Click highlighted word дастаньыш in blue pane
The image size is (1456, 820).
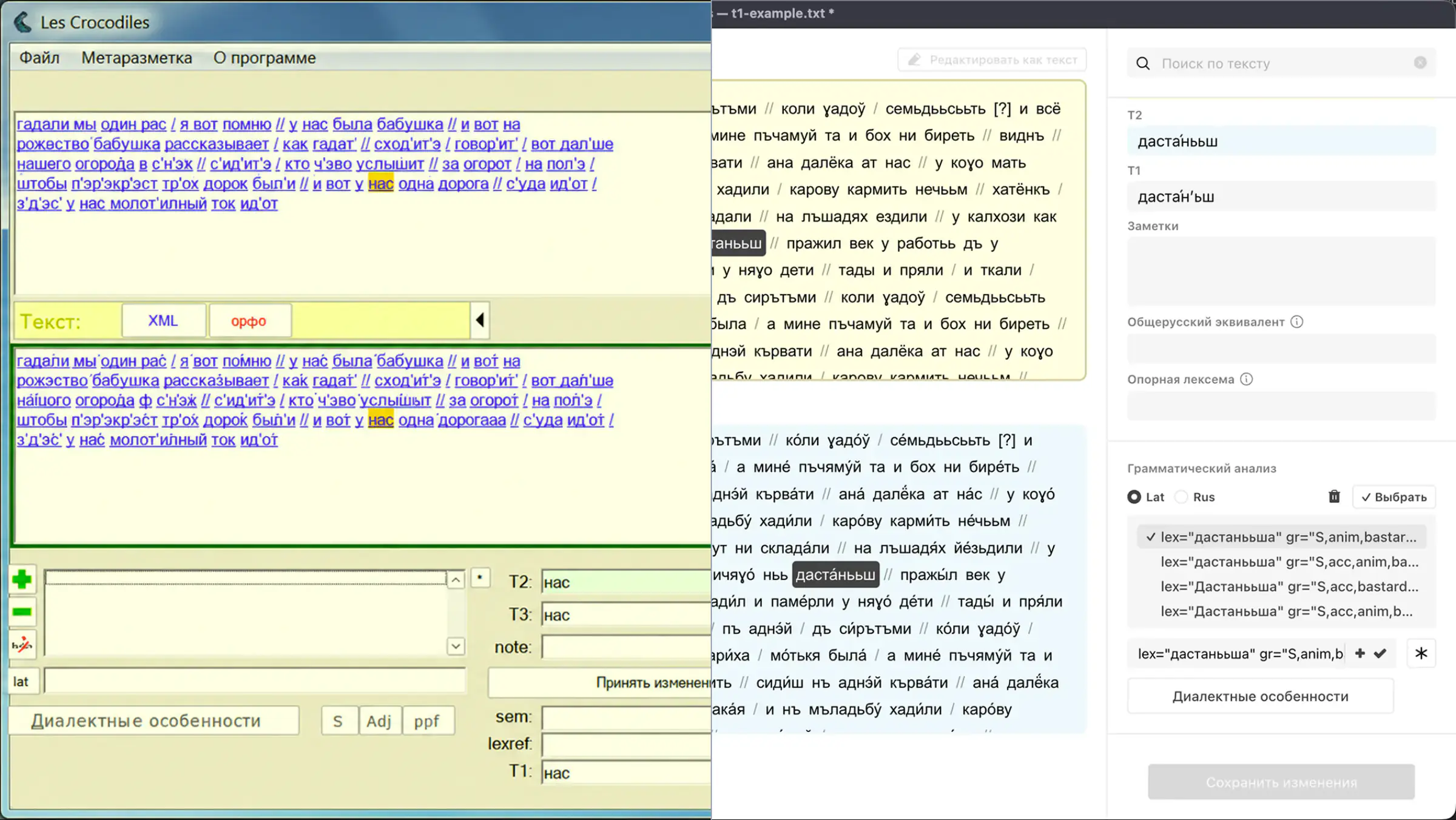click(x=835, y=575)
